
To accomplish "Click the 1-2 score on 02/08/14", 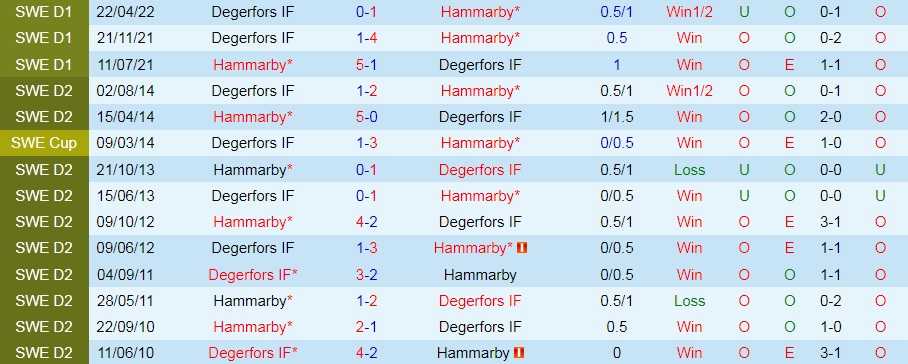I will pos(367,91).
